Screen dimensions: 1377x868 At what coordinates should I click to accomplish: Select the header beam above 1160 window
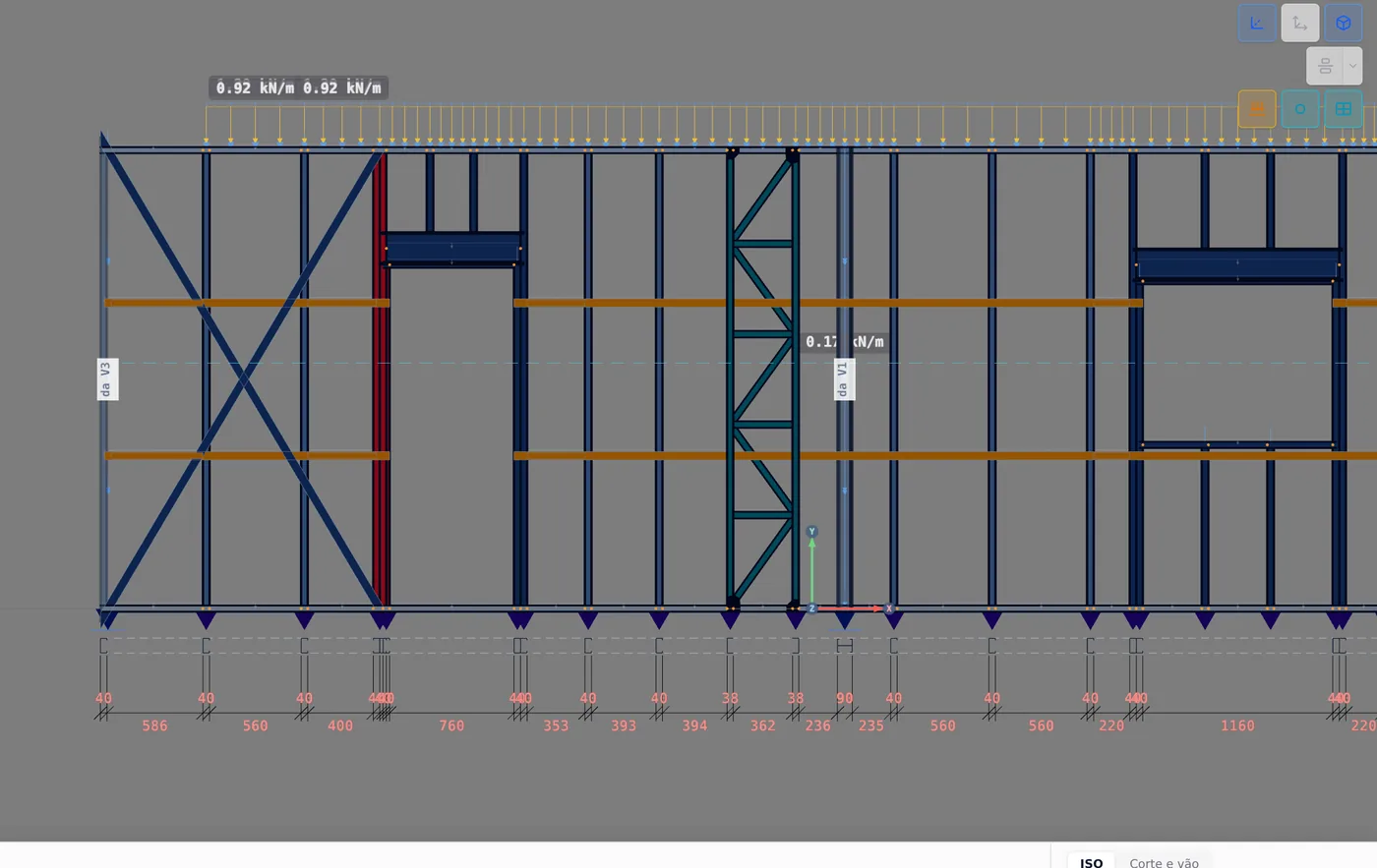tap(1237, 265)
